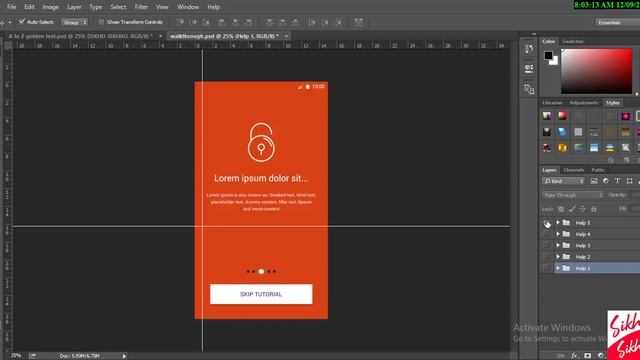Screen dimensions: 640x360
Task: Expand the Help 2 layer group
Action: (x=558, y=257)
